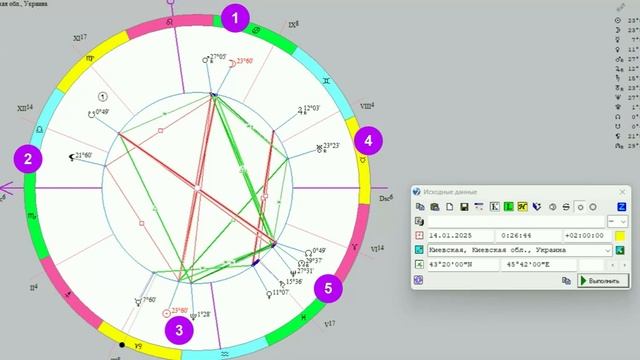Screen dimensions: 640x360
Task: Click the cyan Aquarius sign segment
Action: (224, 353)
